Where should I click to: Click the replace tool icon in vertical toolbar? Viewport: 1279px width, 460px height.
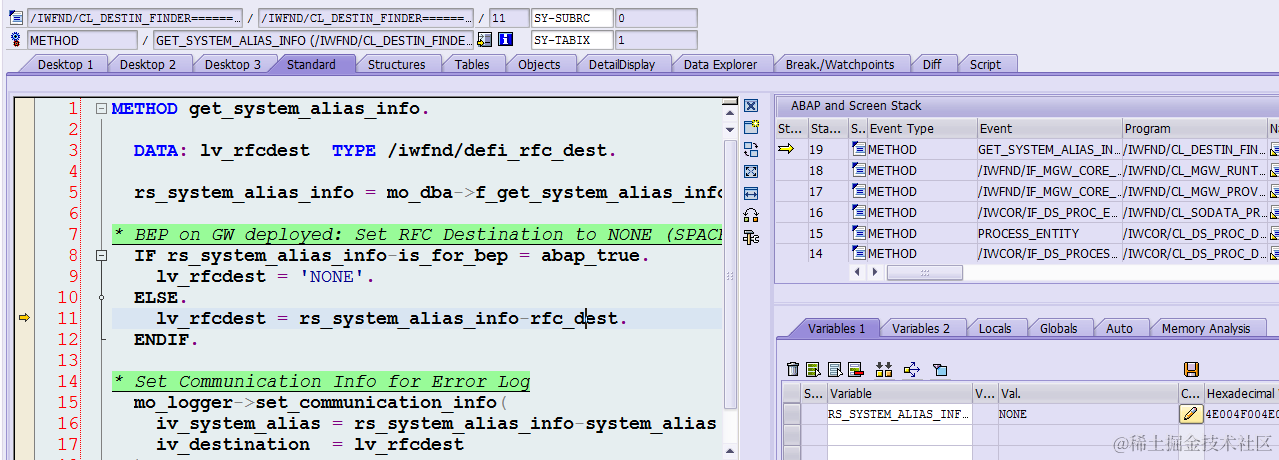751,149
